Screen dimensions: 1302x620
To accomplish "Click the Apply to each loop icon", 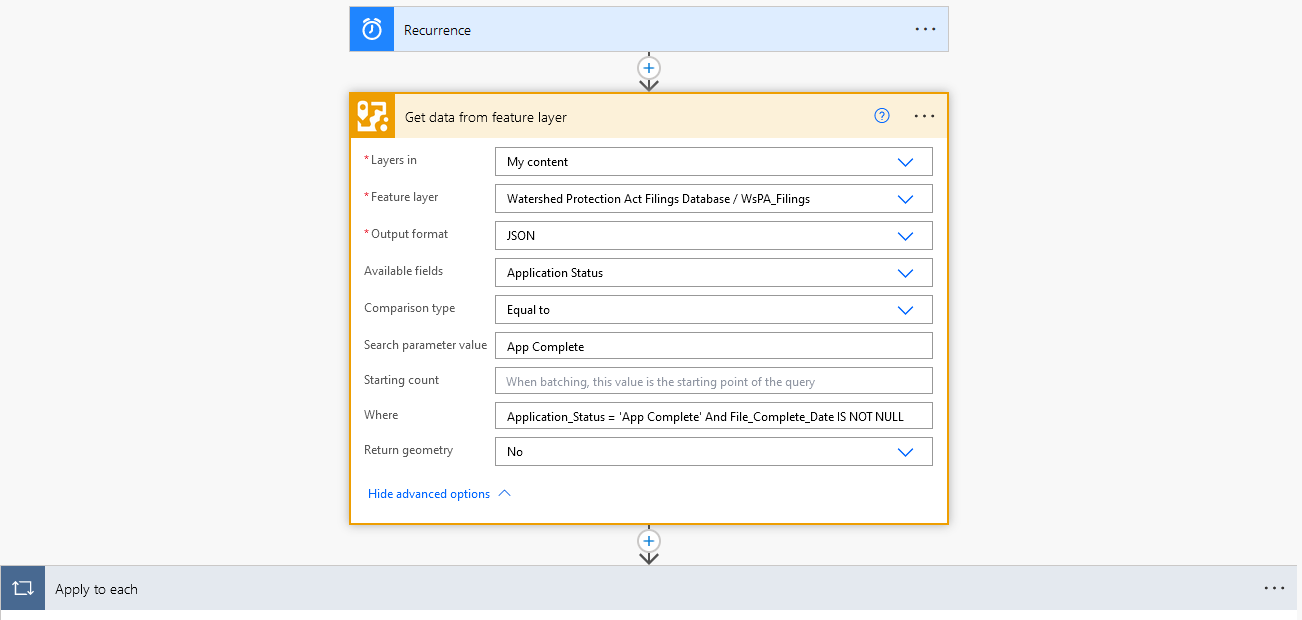I will tap(23, 589).
